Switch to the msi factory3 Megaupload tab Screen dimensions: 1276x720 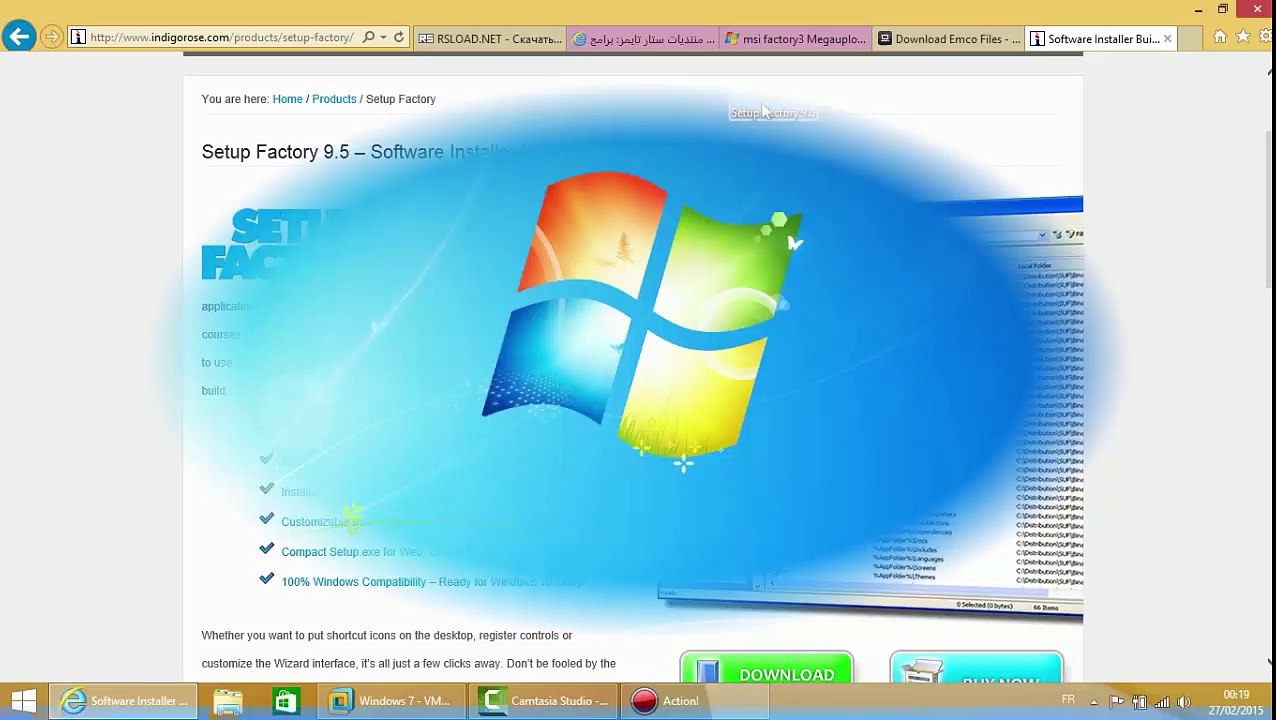795,39
